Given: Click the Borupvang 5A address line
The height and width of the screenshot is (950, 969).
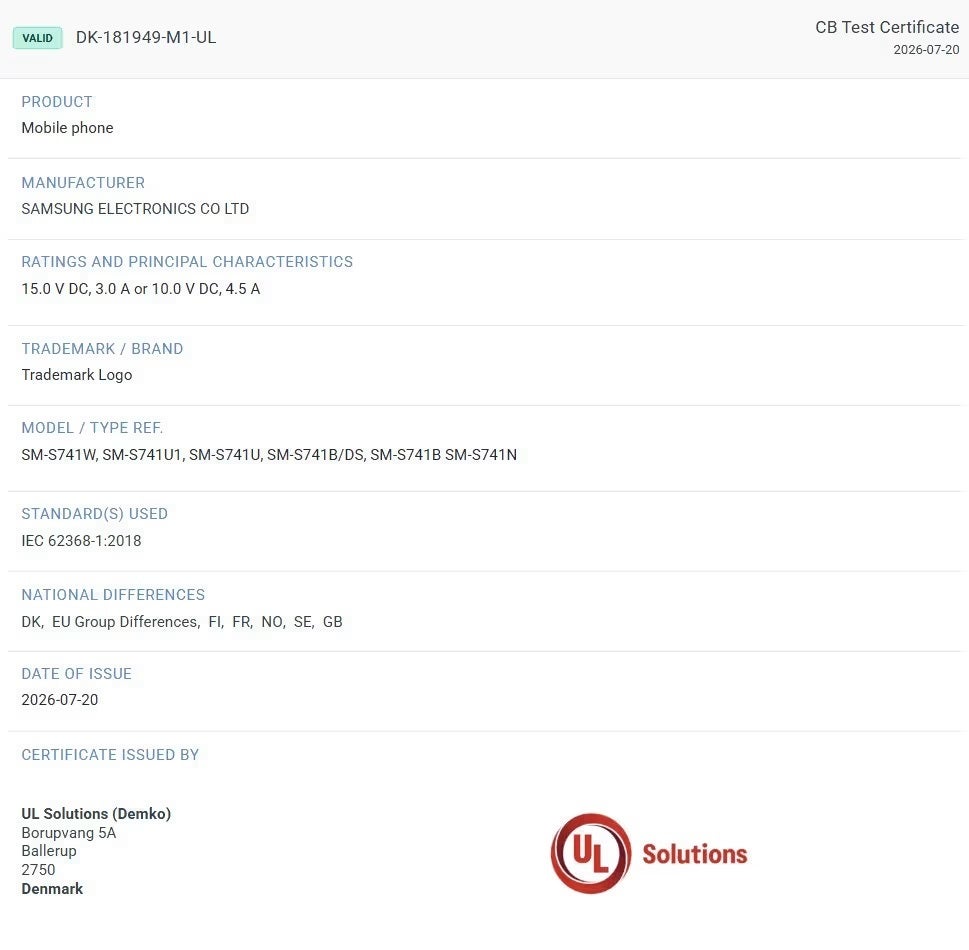Looking at the screenshot, I should click(x=69, y=833).
